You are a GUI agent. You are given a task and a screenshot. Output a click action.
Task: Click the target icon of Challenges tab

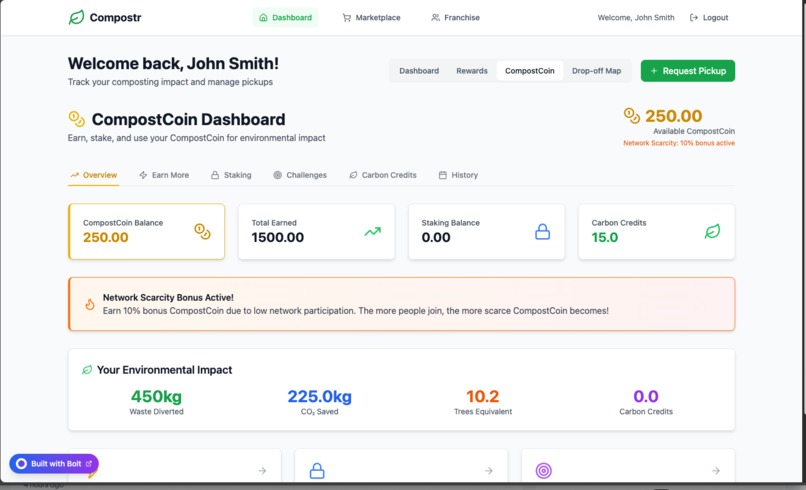[x=278, y=175]
